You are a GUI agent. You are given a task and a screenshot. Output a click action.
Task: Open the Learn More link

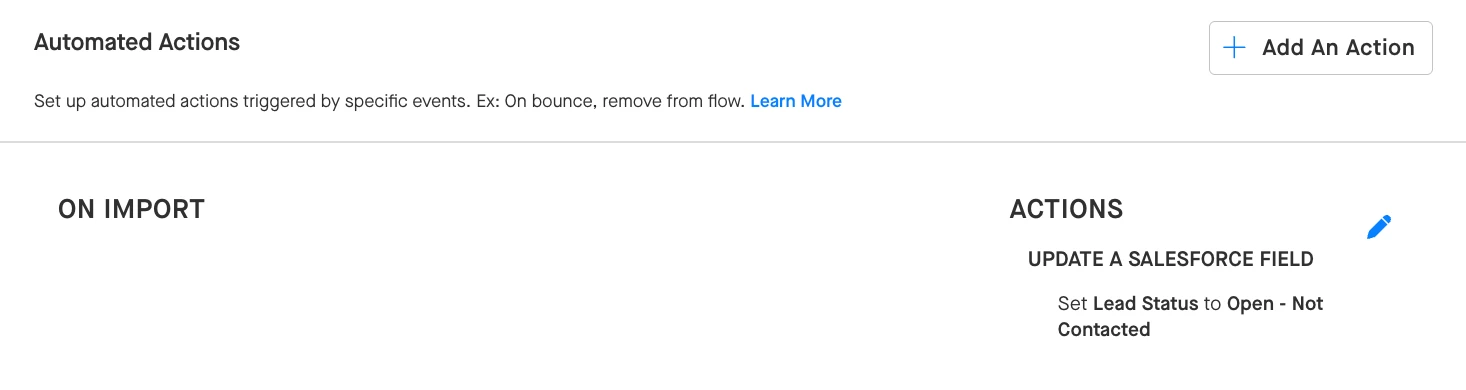click(796, 101)
